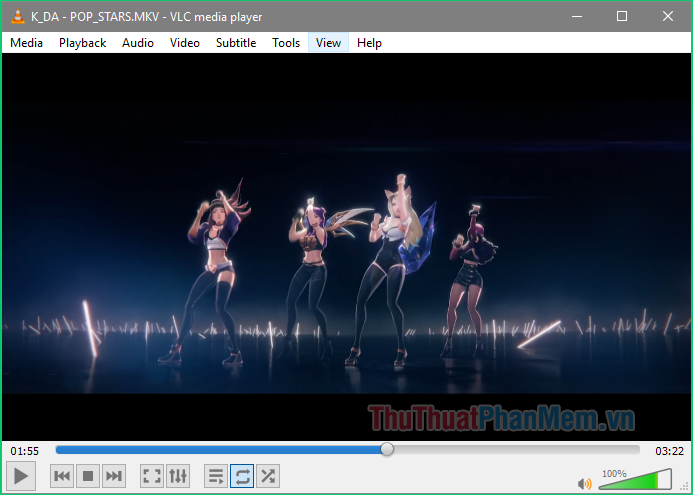Jump to previous media track
Image resolution: width=693 pixels, height=495 pixels.
click(x=62, y=476)
